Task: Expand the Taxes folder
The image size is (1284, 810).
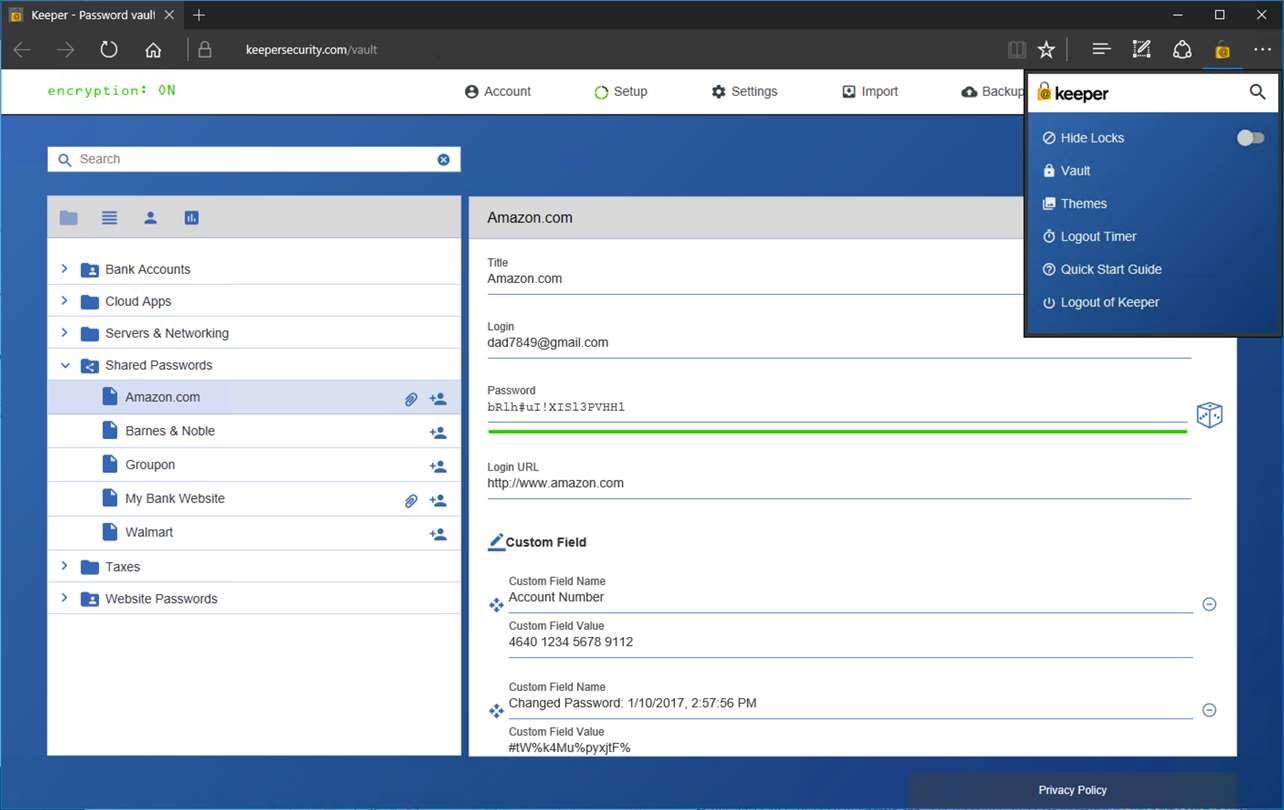Action: tap(64, 566)
